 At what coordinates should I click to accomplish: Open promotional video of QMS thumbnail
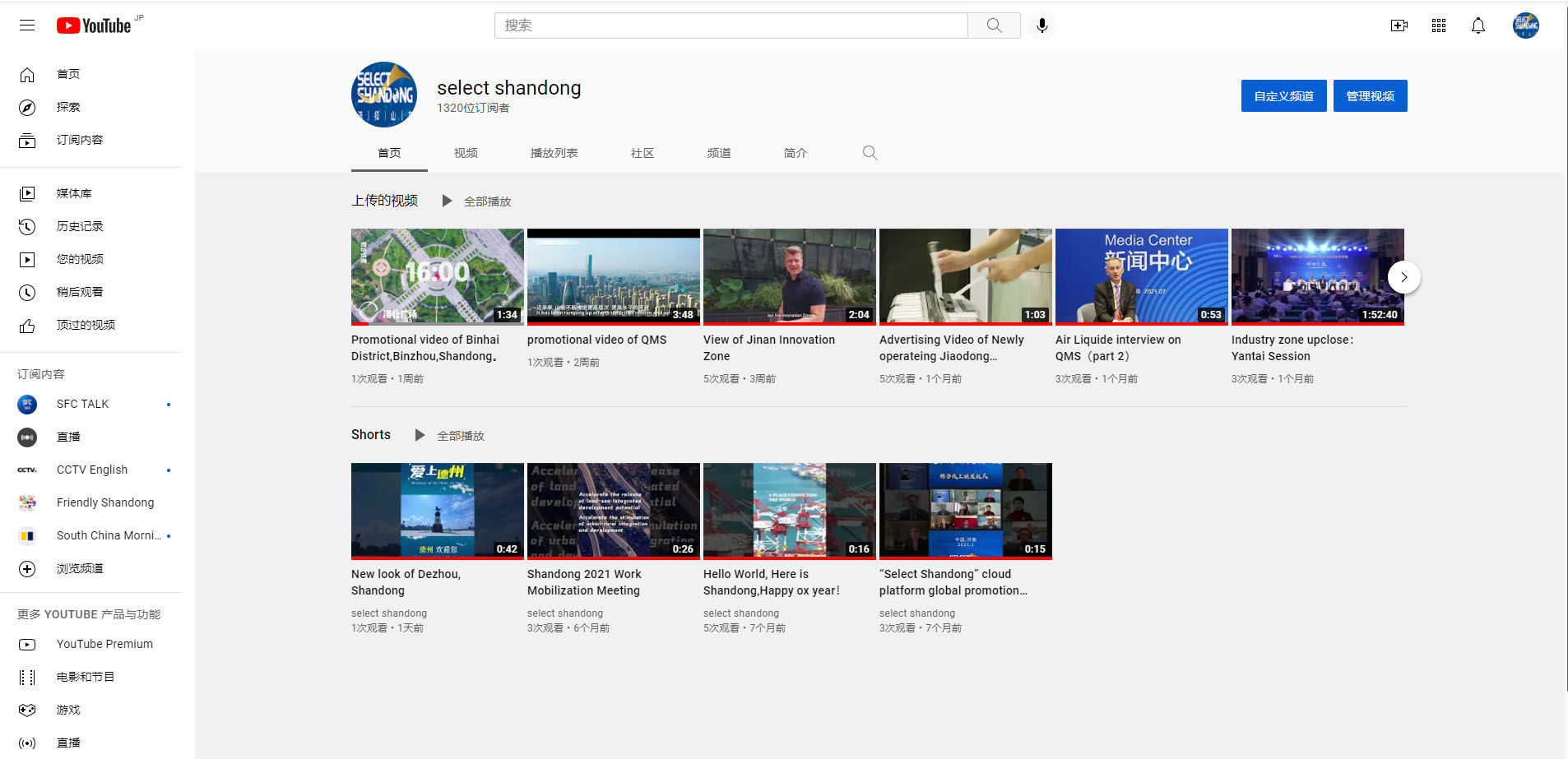(x=614, y=276)
